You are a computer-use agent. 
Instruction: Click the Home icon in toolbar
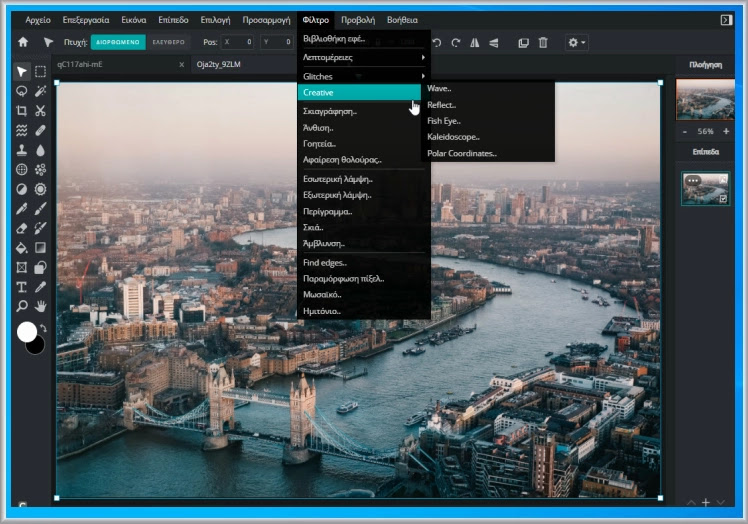click(x=23, y=42)
